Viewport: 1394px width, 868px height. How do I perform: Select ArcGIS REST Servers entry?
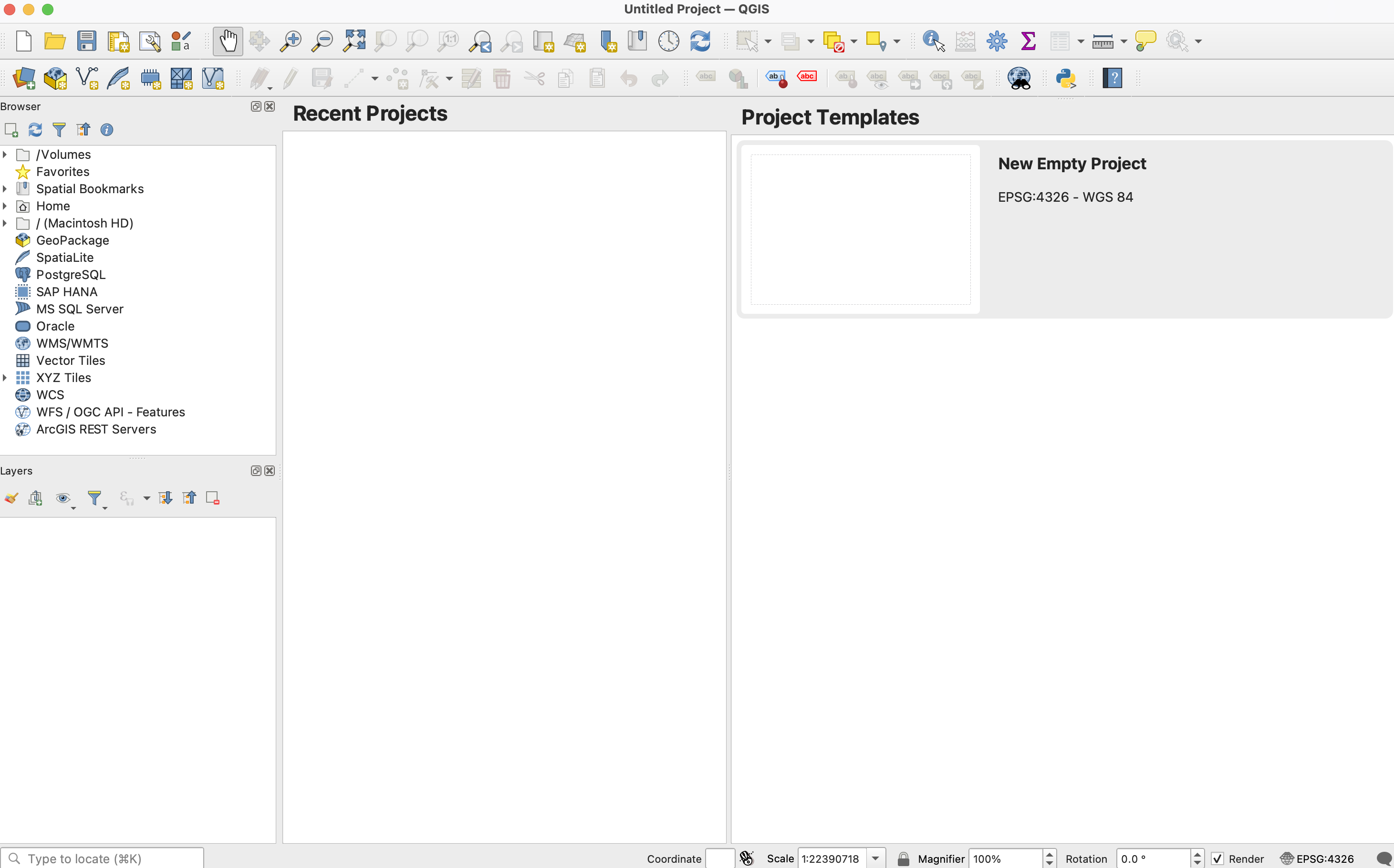pos(96,429)
